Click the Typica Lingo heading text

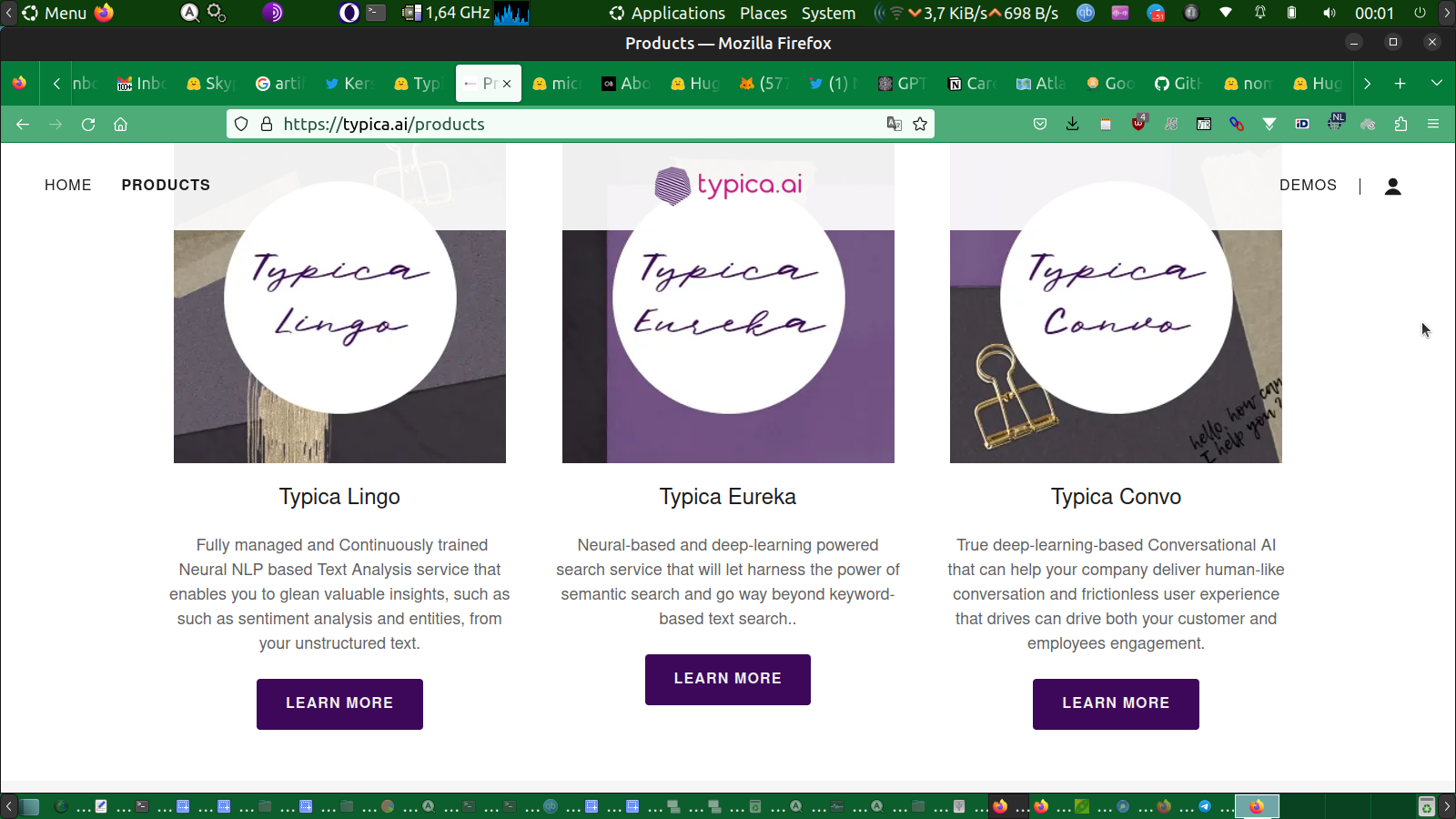tap(339, 497)
